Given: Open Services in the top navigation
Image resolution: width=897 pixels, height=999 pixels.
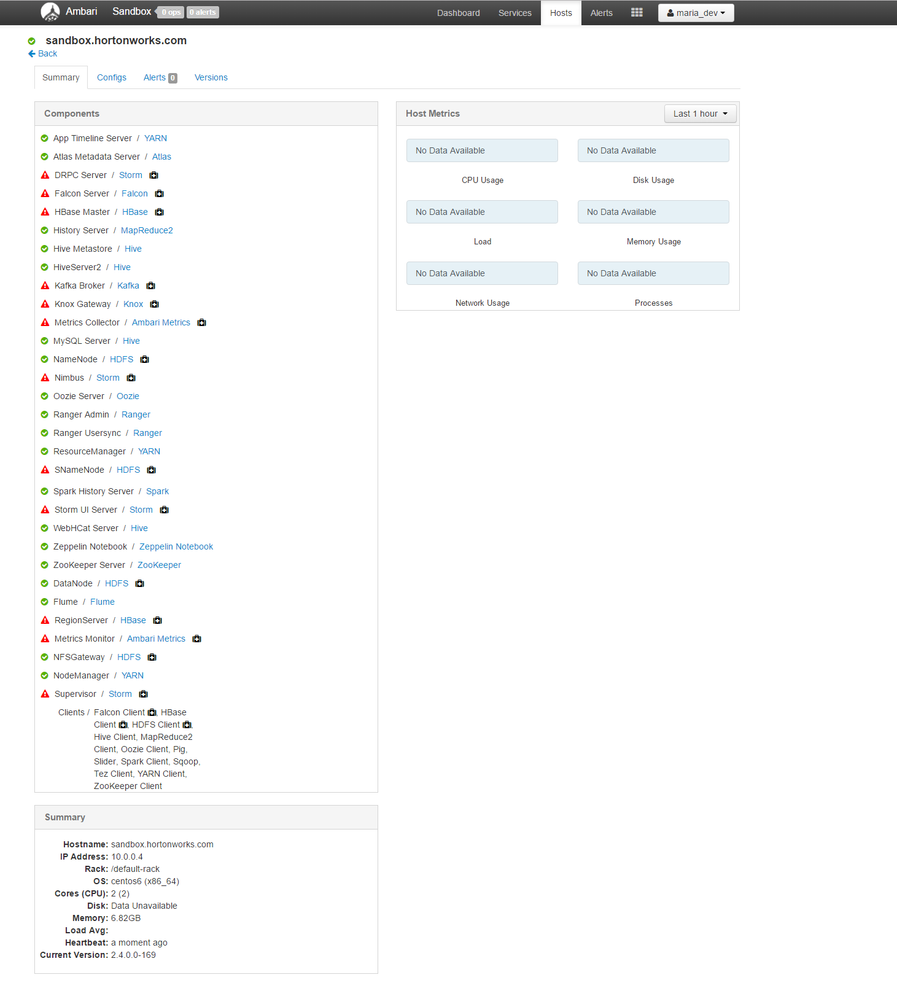Looking at the screenshot, I should tap(515, 13).
